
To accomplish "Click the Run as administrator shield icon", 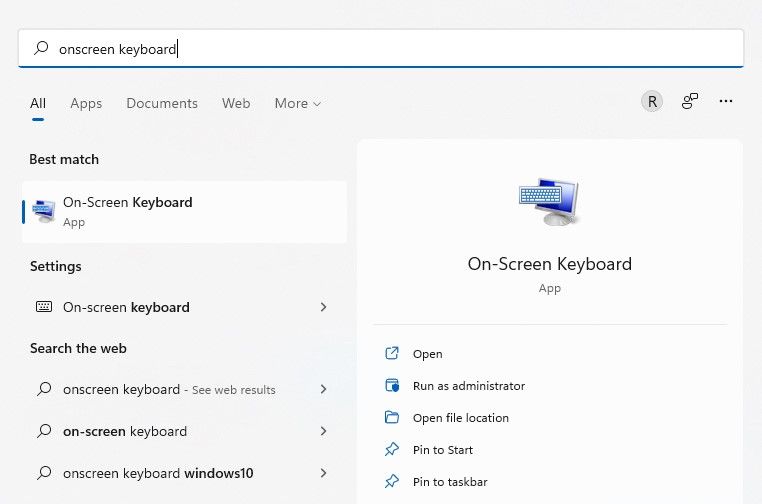I will tap(392, 386).
